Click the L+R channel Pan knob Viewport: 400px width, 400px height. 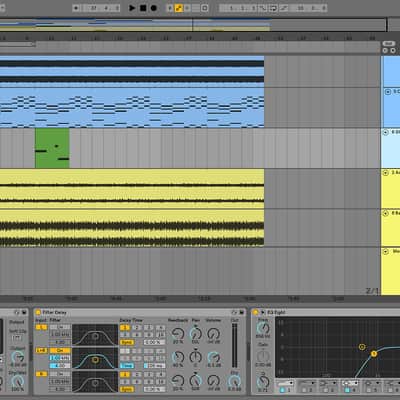click(196, 357)
